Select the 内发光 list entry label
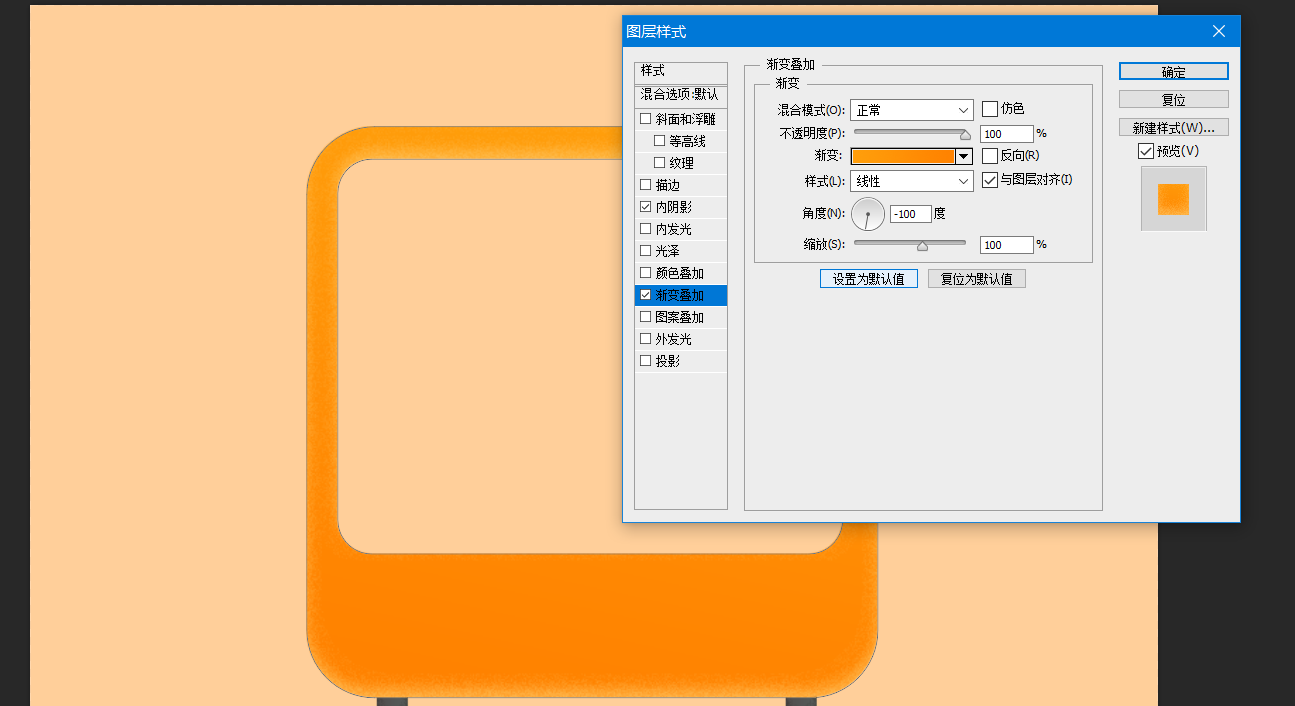 tap(674, 229)
